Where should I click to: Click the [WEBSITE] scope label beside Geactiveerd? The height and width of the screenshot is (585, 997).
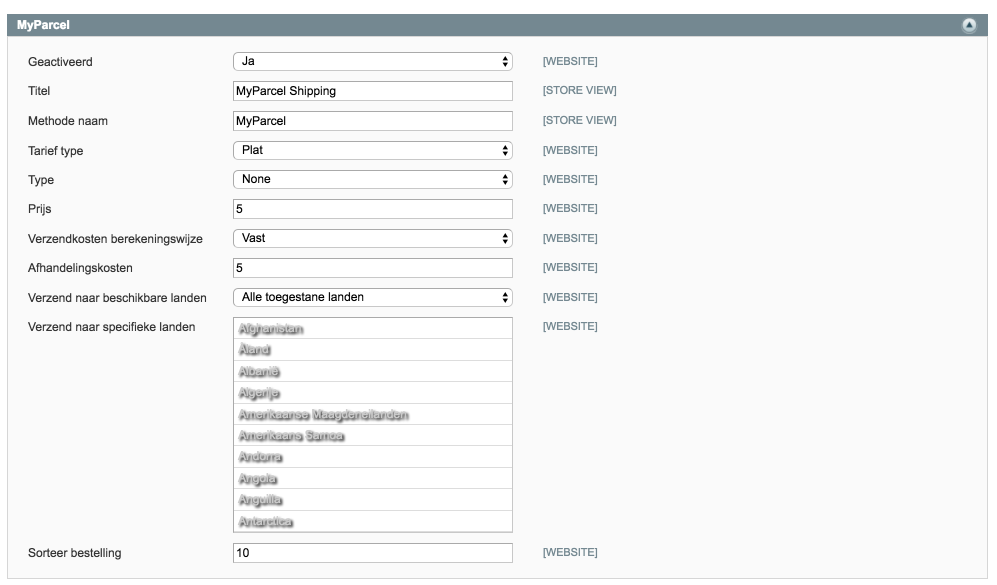pyautogui.click(x=570, y=61)
